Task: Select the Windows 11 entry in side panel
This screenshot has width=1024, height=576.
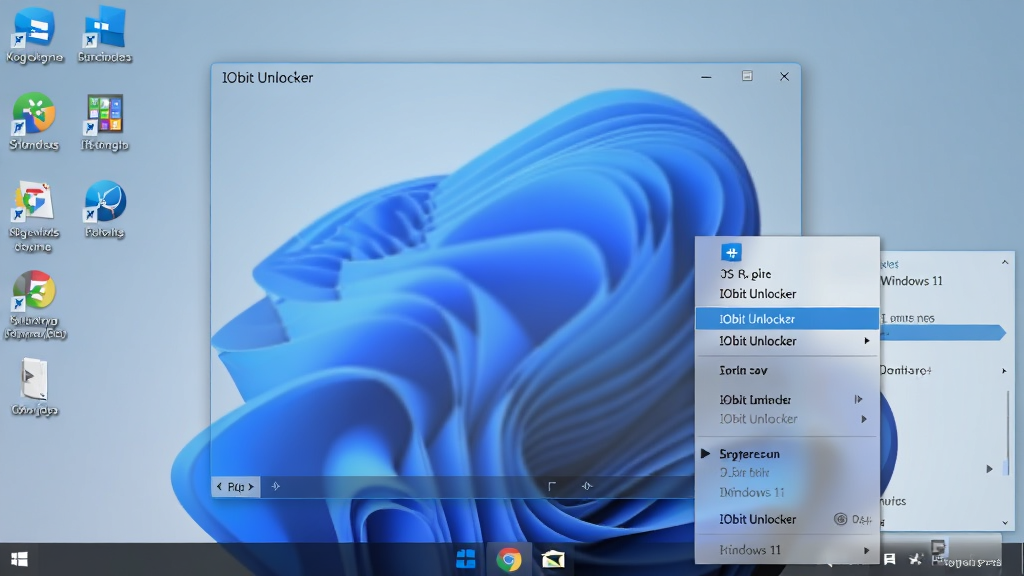Action: (912, 281)
